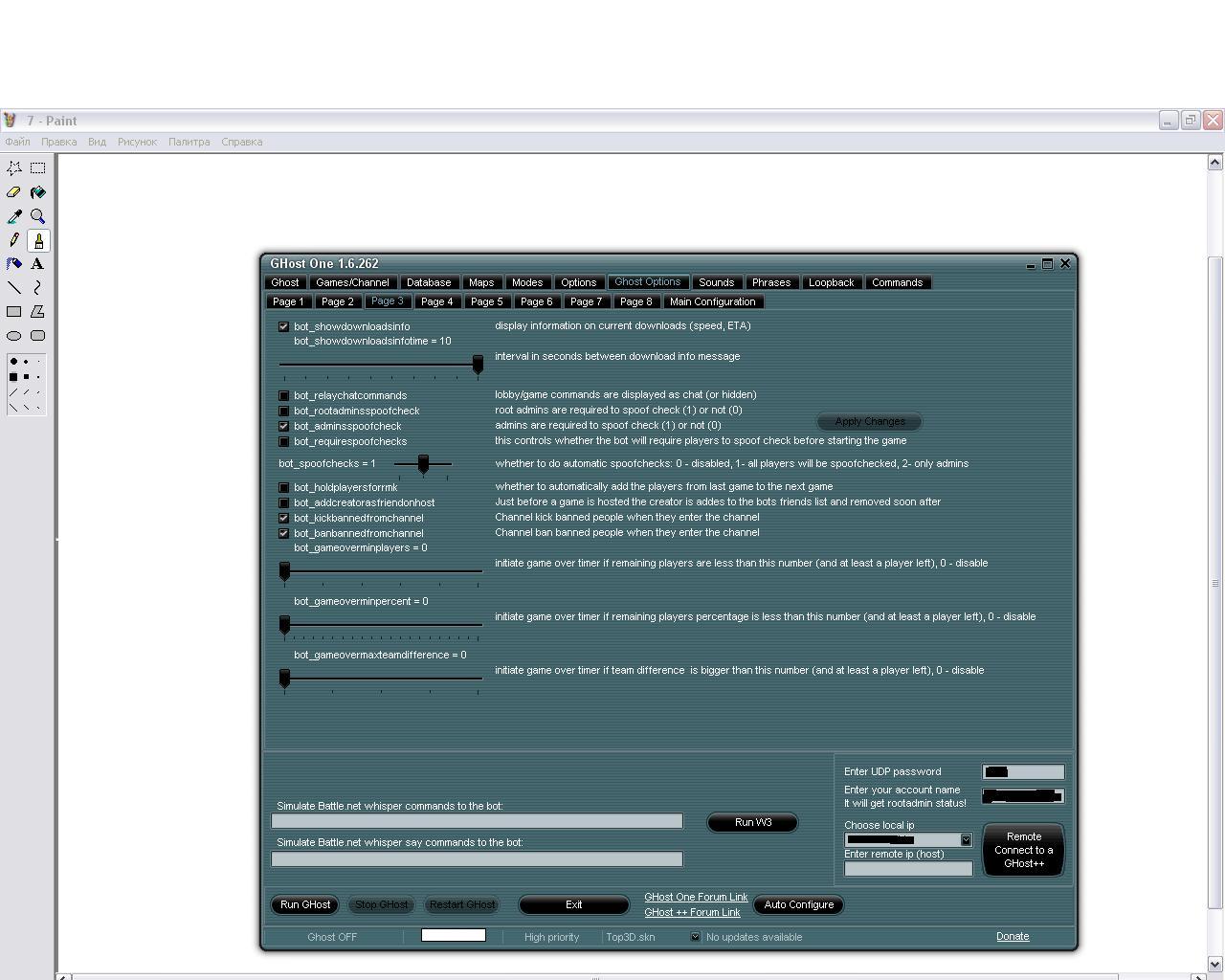Image resolution: width=1225 pixels, height=980 pixels.
Task: Click the Auto Configure button
Action: point(799,904)
